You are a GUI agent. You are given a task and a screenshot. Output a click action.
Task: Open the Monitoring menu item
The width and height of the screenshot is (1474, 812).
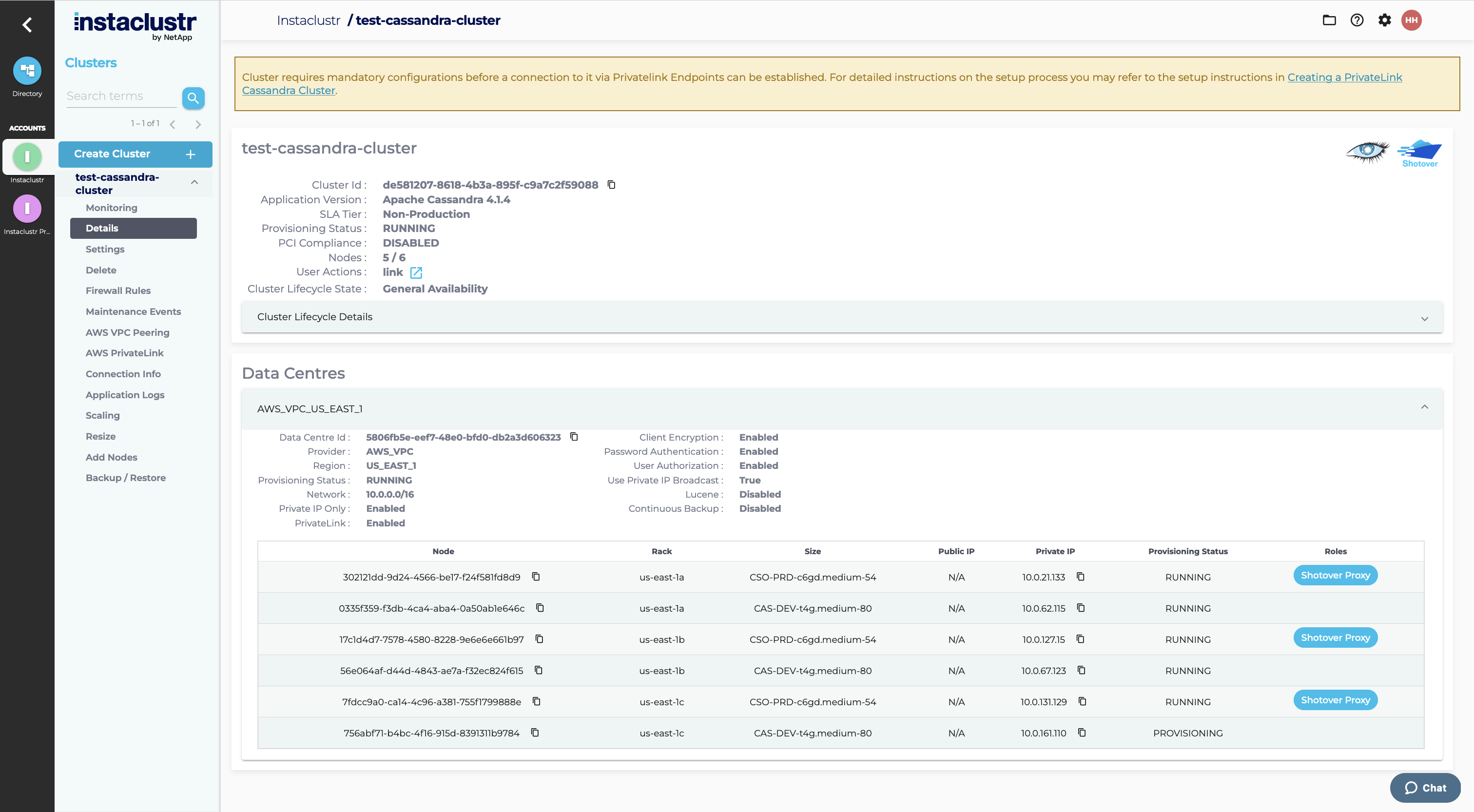111,208
